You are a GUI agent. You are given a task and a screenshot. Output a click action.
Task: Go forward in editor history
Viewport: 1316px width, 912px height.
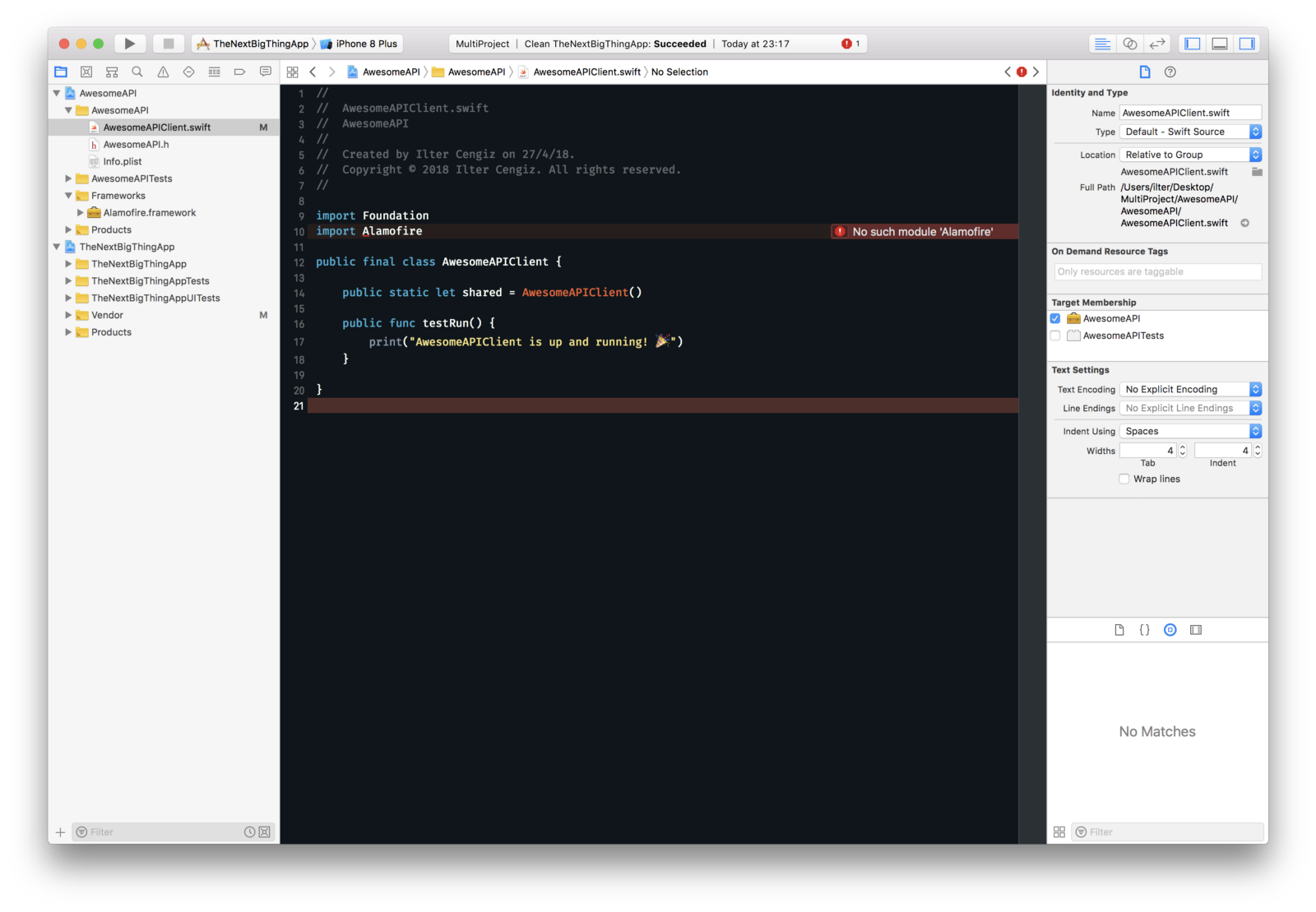tap(331, 72)
